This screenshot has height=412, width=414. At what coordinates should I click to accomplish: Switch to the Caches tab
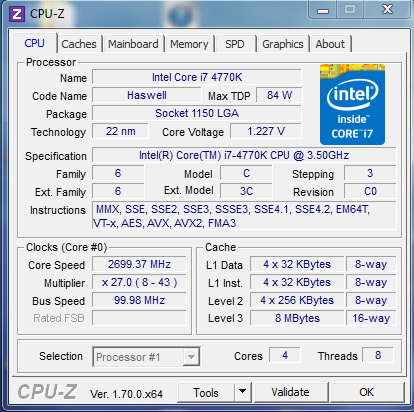click(x=79, y=44)
